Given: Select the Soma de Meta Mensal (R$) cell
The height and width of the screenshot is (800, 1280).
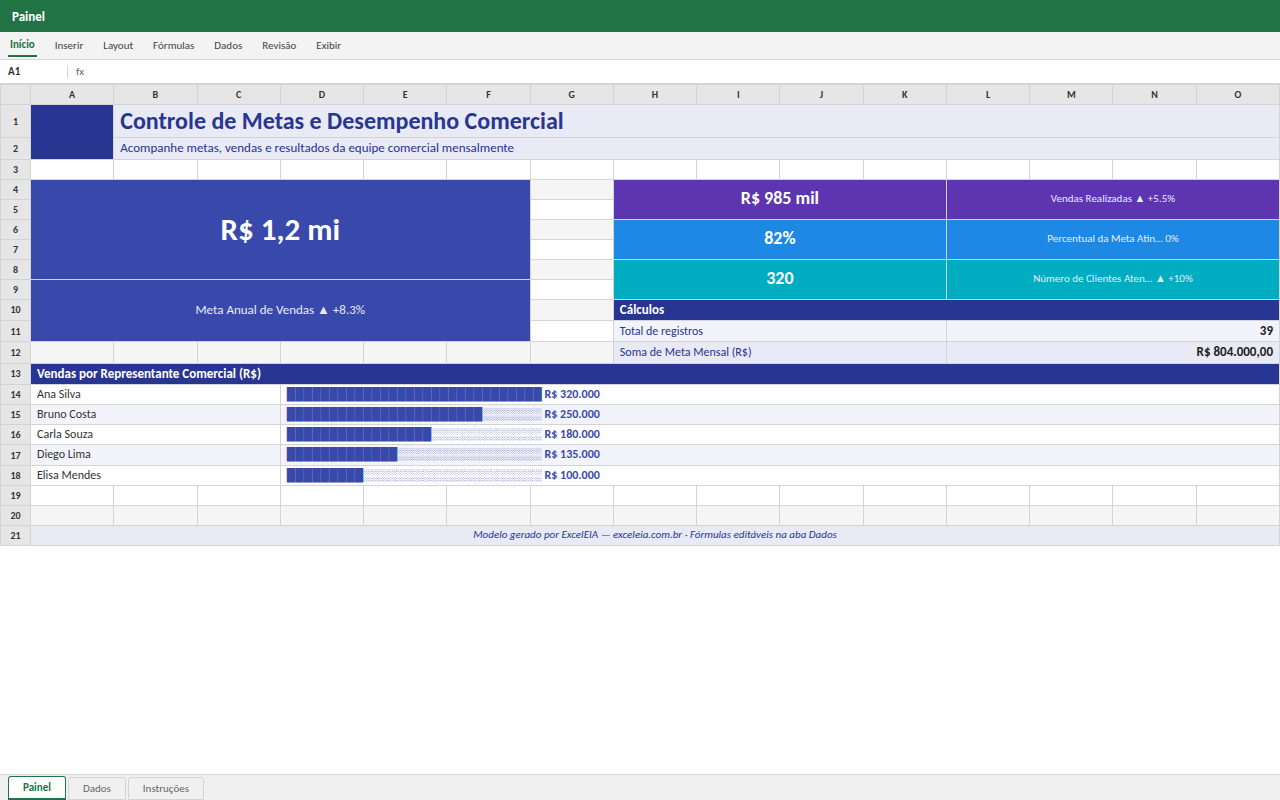Looking at the screenshot, I should [780, 352].
